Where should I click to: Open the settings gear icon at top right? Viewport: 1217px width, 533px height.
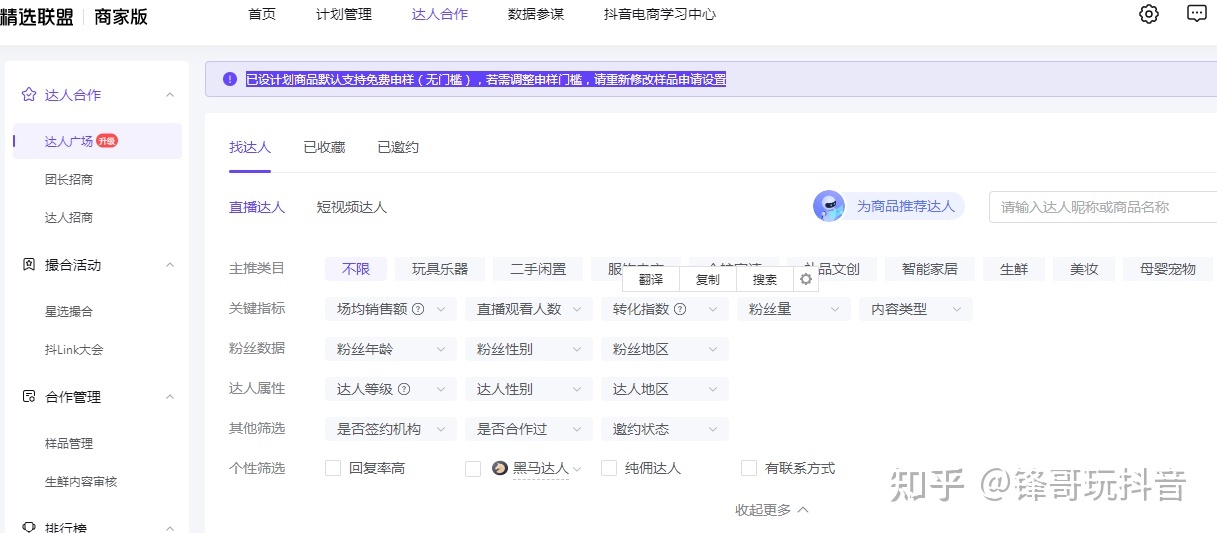point(1149,14)
